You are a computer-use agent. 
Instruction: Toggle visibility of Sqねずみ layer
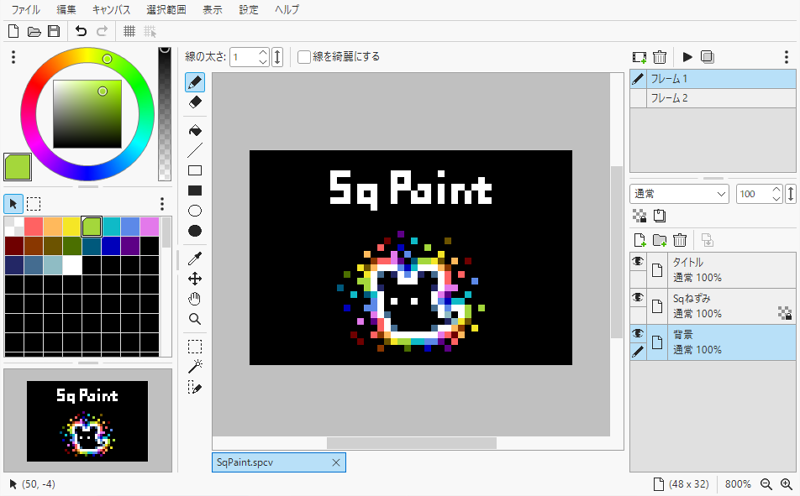637,298
